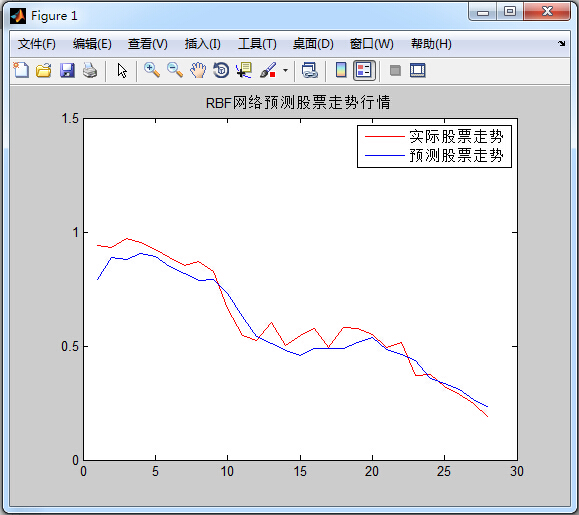This screenshot has height=515, width=579.
Task: Click the New Figure icon
Action: (x=21, y=70)
